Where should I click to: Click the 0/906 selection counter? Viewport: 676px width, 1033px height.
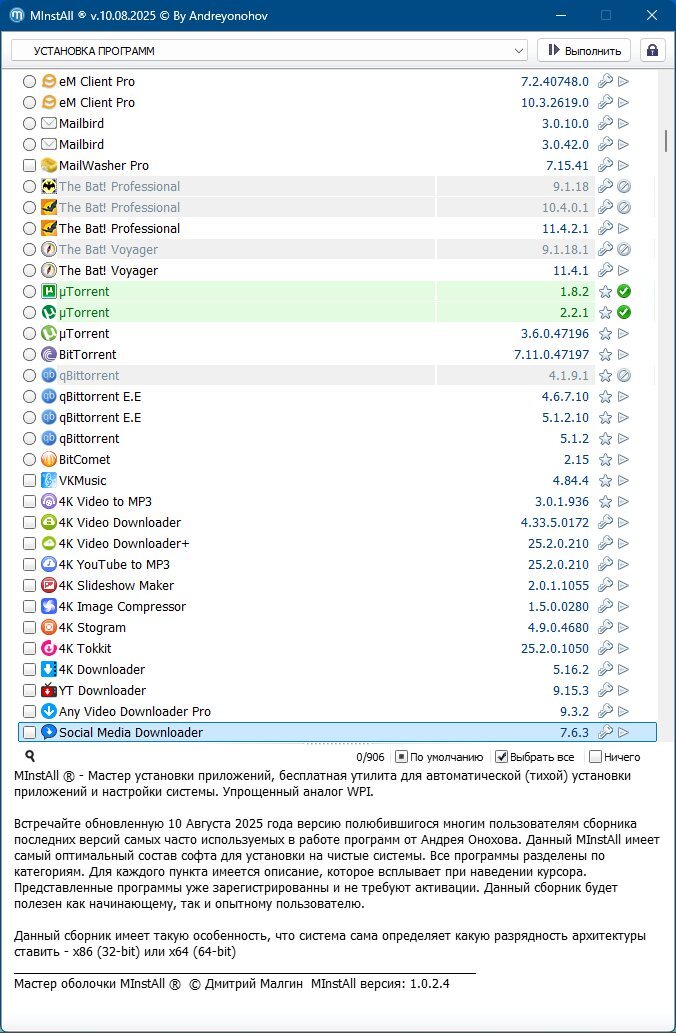coord(370,757)
